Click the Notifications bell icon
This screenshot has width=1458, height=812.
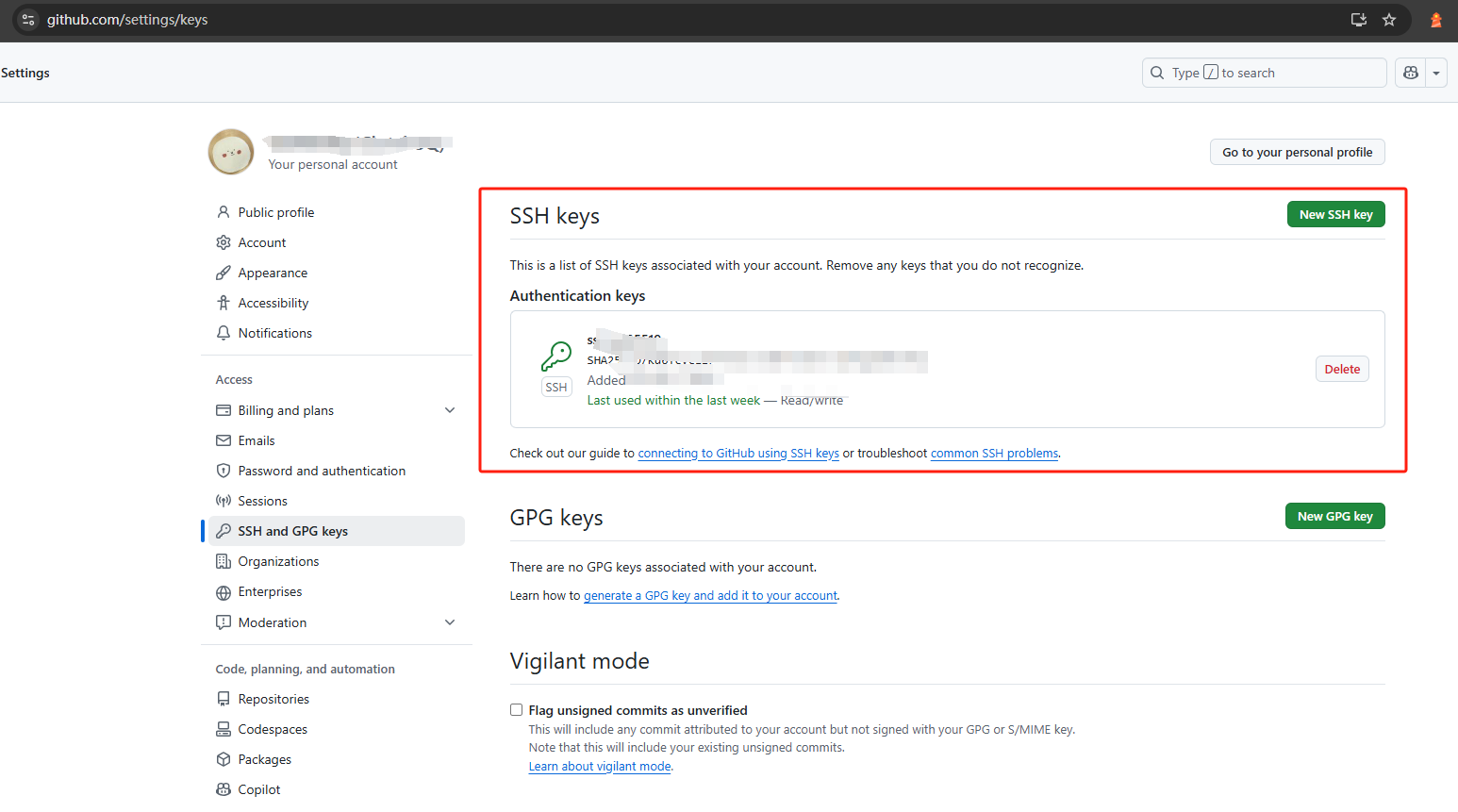pos(224,333)
